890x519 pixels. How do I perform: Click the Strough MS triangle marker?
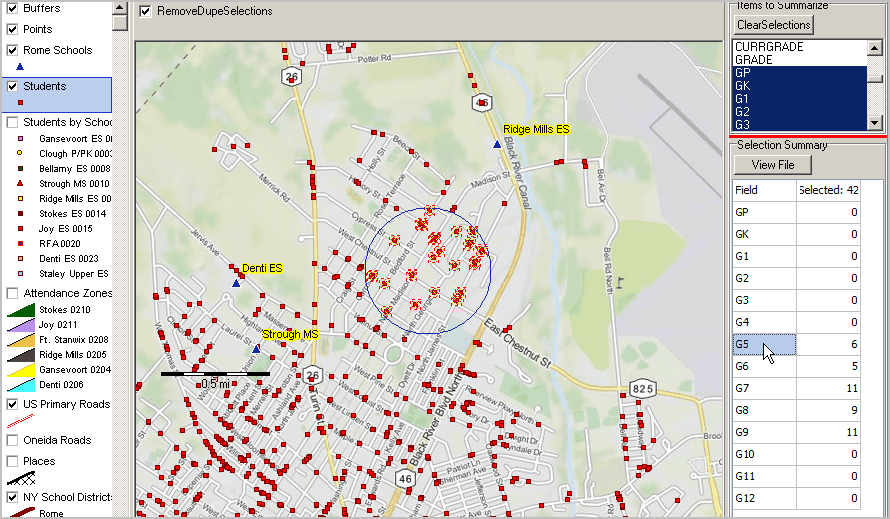256,349
